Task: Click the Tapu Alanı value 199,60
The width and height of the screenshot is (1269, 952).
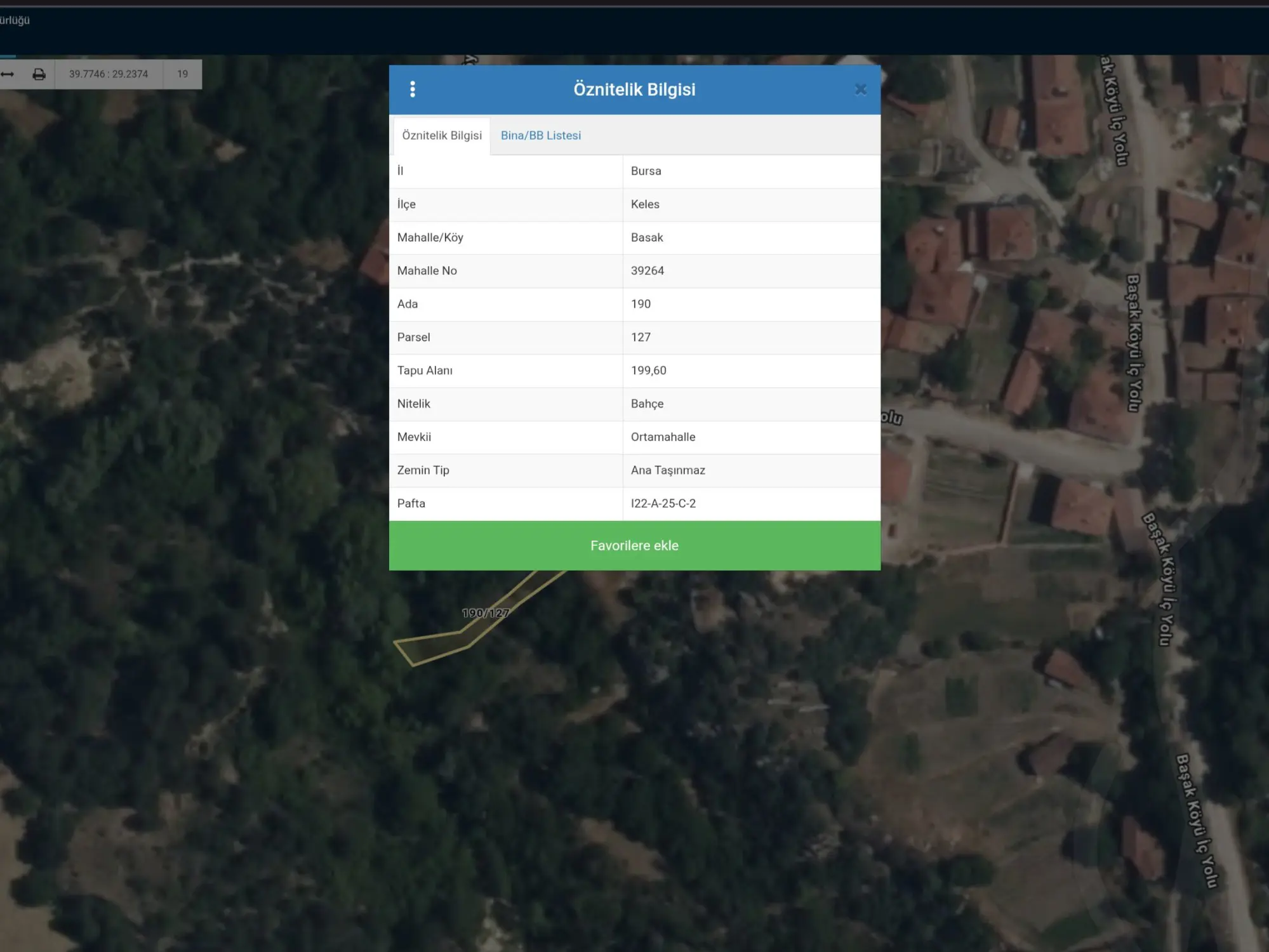Action: (x=649, y=371)
